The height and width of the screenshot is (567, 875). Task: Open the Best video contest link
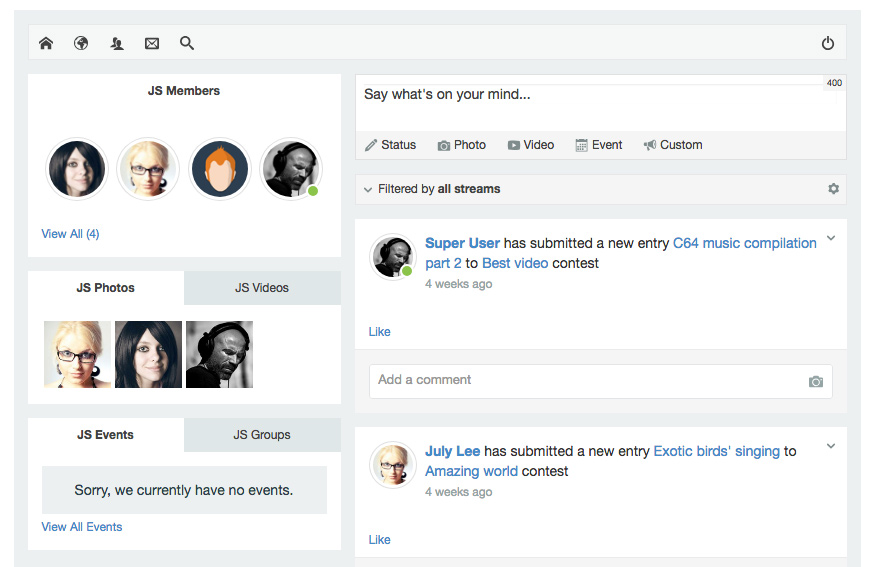tap(515, 263)
